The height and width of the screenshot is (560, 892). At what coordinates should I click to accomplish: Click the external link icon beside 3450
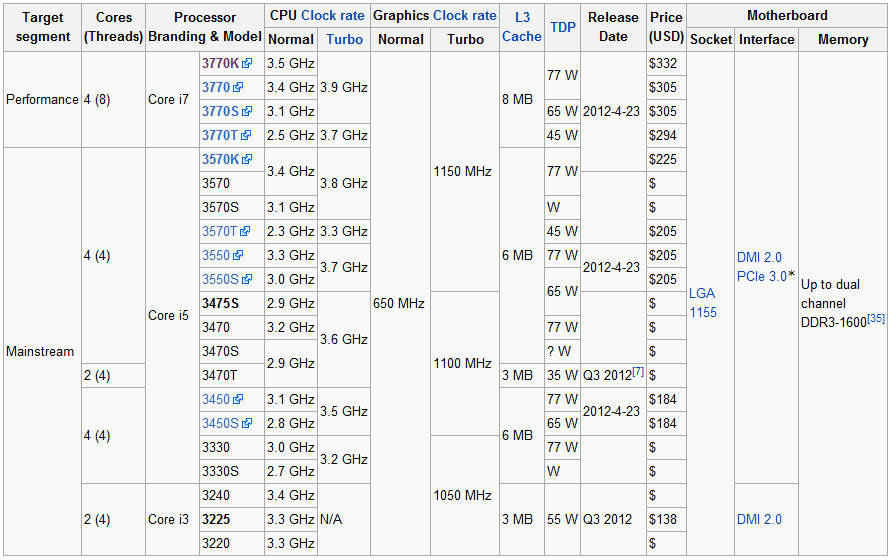point(238,399)
